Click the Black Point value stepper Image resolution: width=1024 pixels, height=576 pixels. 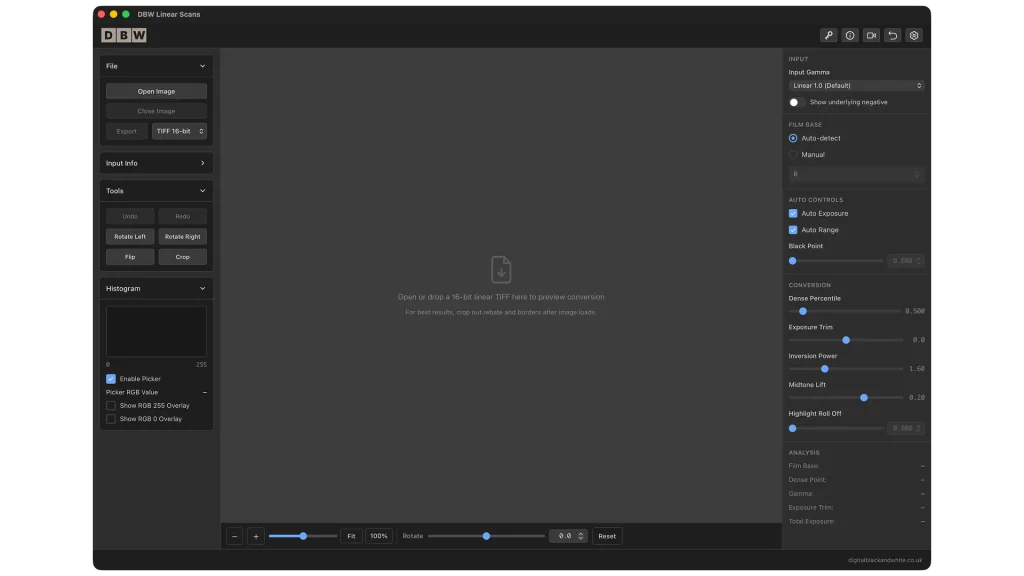tap(918, 261)
